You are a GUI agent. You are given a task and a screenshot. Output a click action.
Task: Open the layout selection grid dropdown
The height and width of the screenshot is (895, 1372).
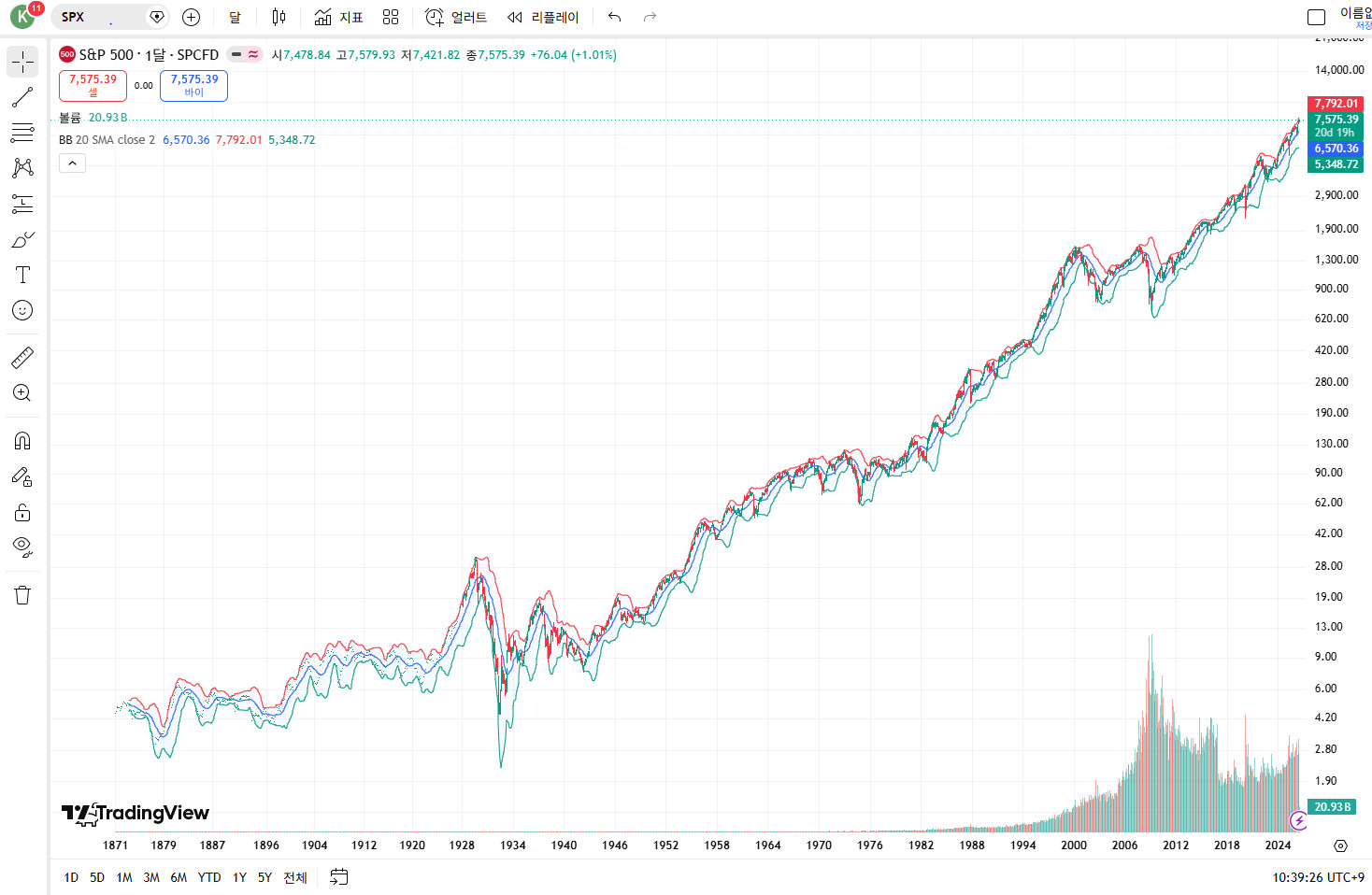pos(391,17)
